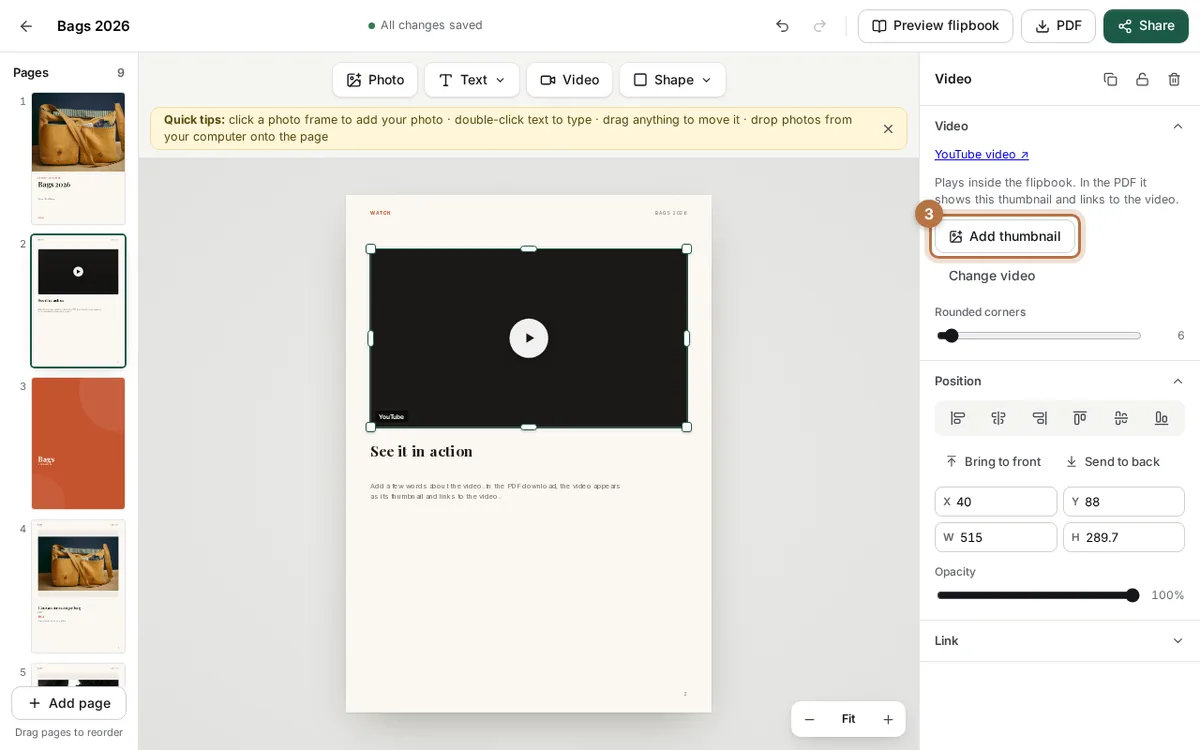Collapse the Video section
Image resolution: width=1200 pixels, height=750 pixels.
(x=1178, y=126)
